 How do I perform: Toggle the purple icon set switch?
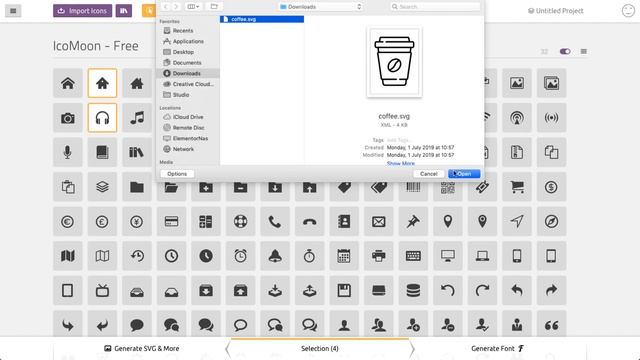565,51
